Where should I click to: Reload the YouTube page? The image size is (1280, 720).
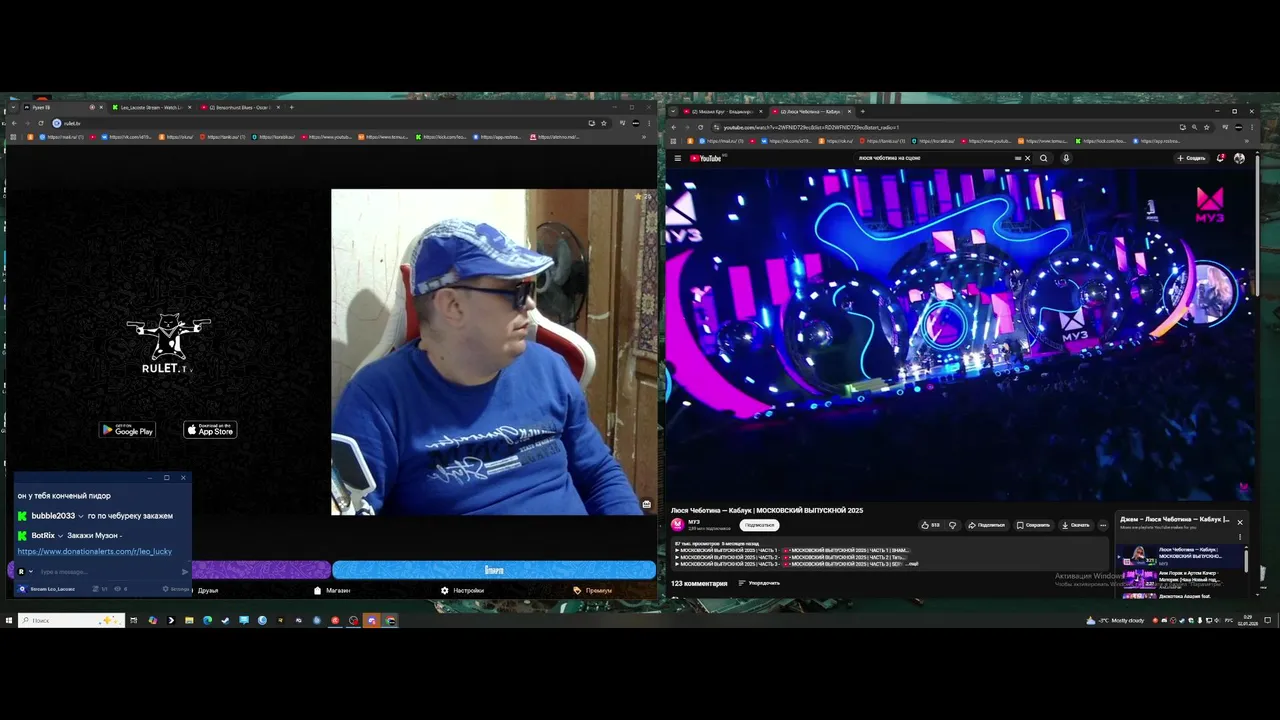700,127
